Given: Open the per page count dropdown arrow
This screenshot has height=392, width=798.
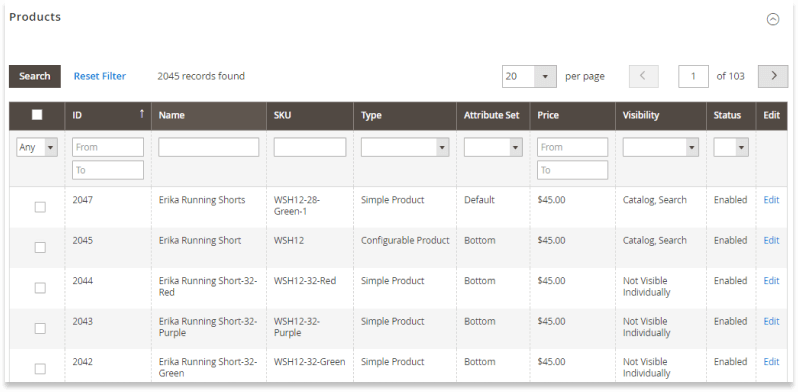Looking at the screenshot, I should (545, 76).
